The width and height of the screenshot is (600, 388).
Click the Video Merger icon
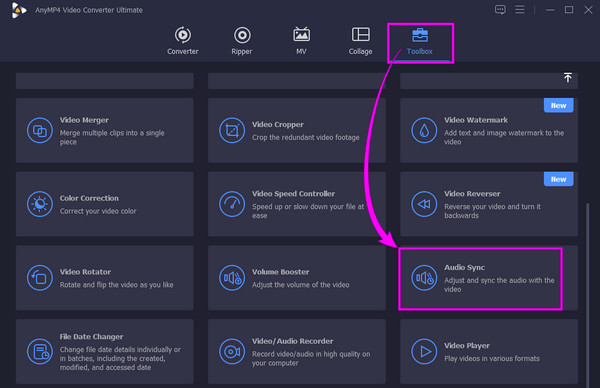pos(40,130)
